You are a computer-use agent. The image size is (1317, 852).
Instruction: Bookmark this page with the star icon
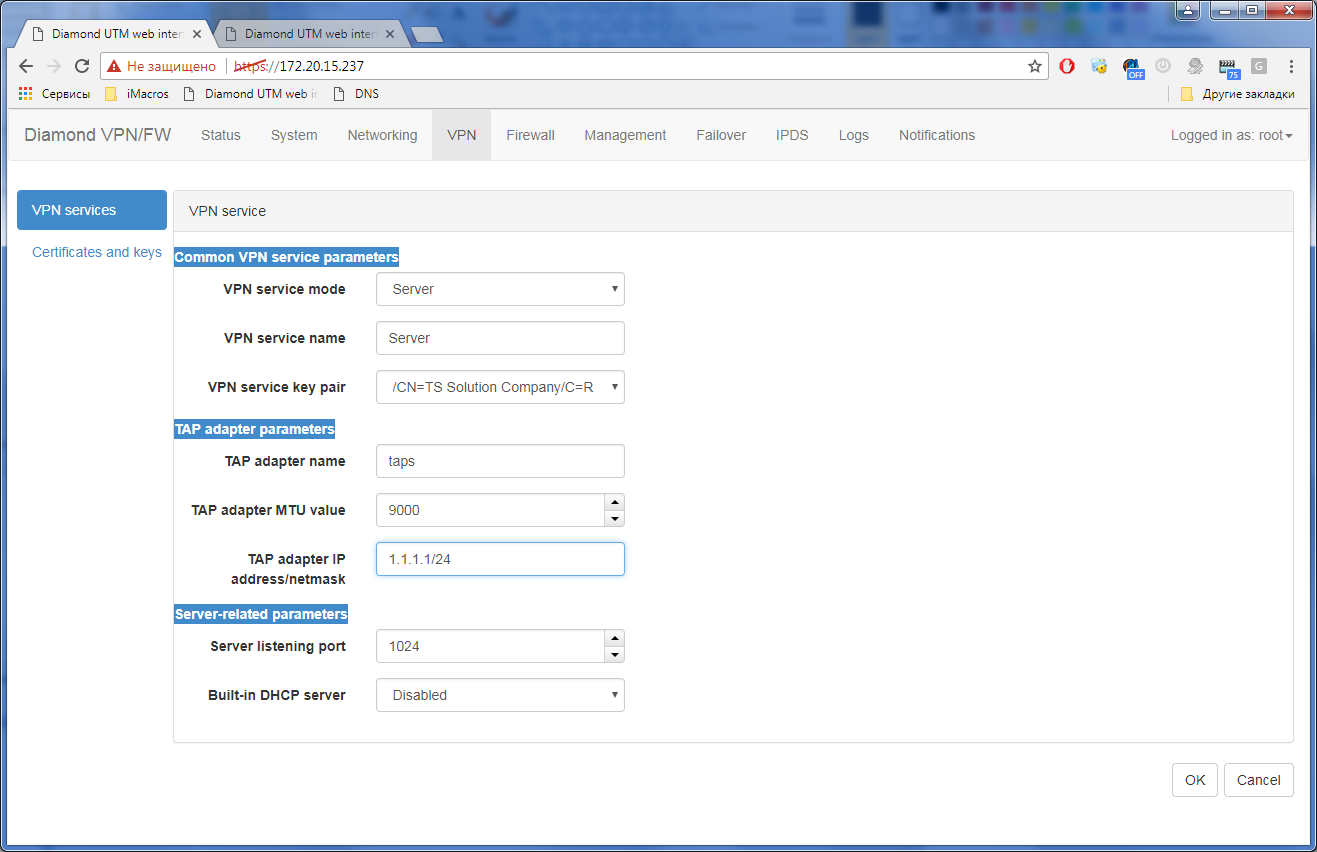(x=1035, y=66)
